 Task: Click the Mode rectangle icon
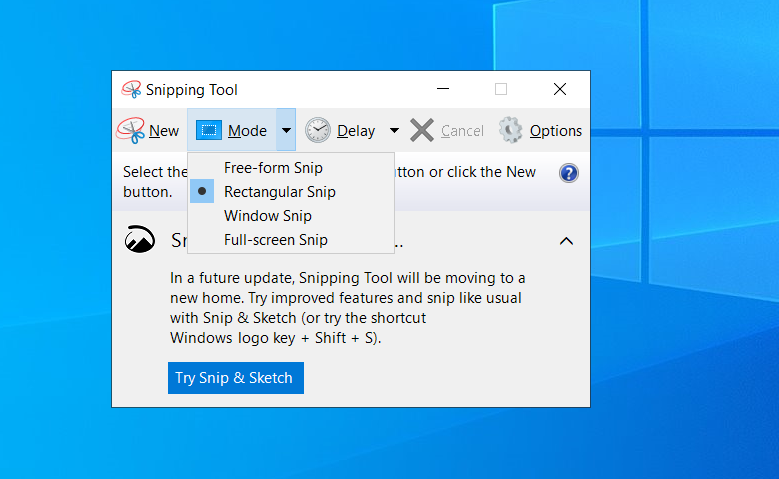[209, 130]
